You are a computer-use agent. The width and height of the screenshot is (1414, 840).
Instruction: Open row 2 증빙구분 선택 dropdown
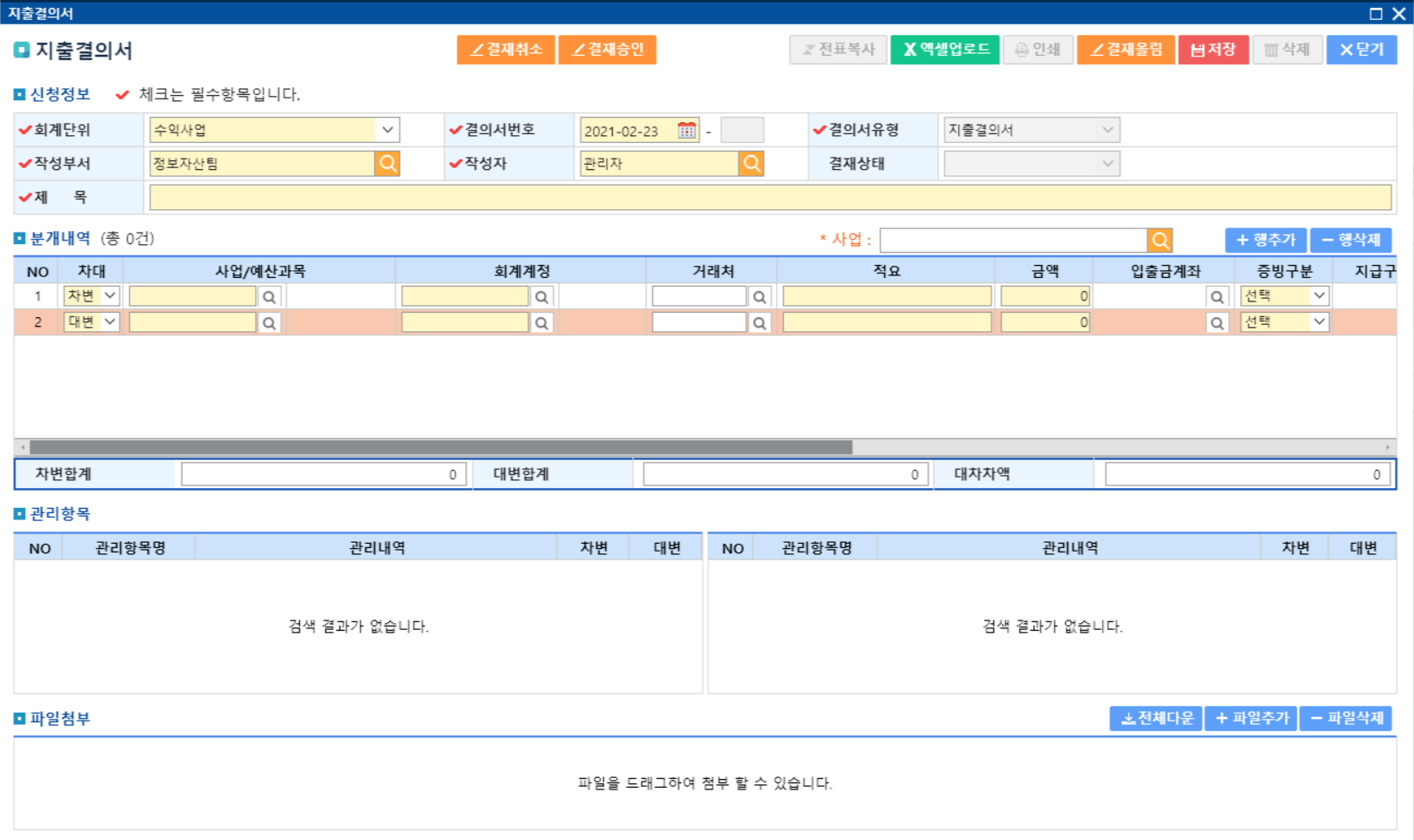point(1284,322)
